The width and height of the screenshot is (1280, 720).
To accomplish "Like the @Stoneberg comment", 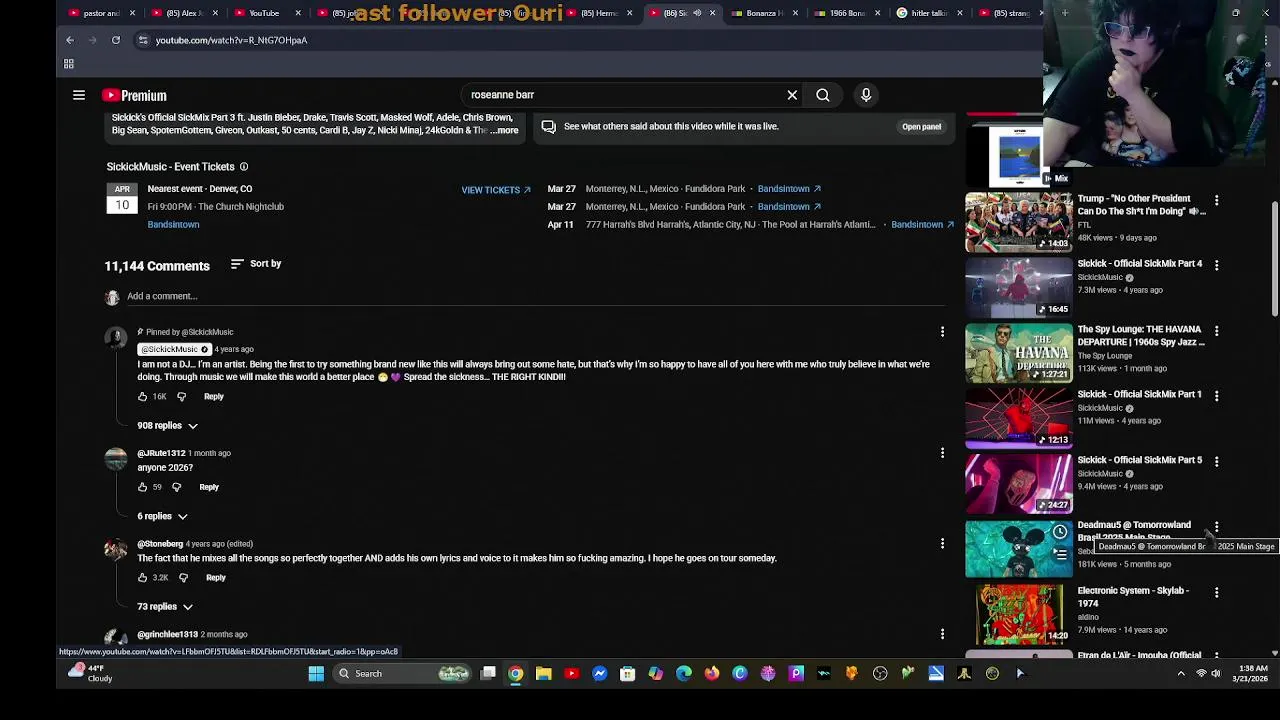I will [142, 578].
